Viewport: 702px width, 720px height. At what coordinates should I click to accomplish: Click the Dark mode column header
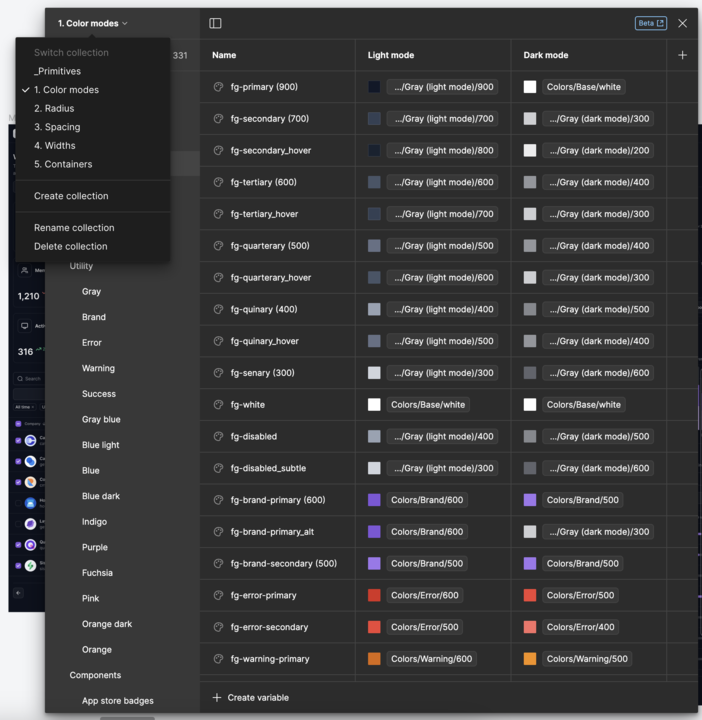click(546, 55)
